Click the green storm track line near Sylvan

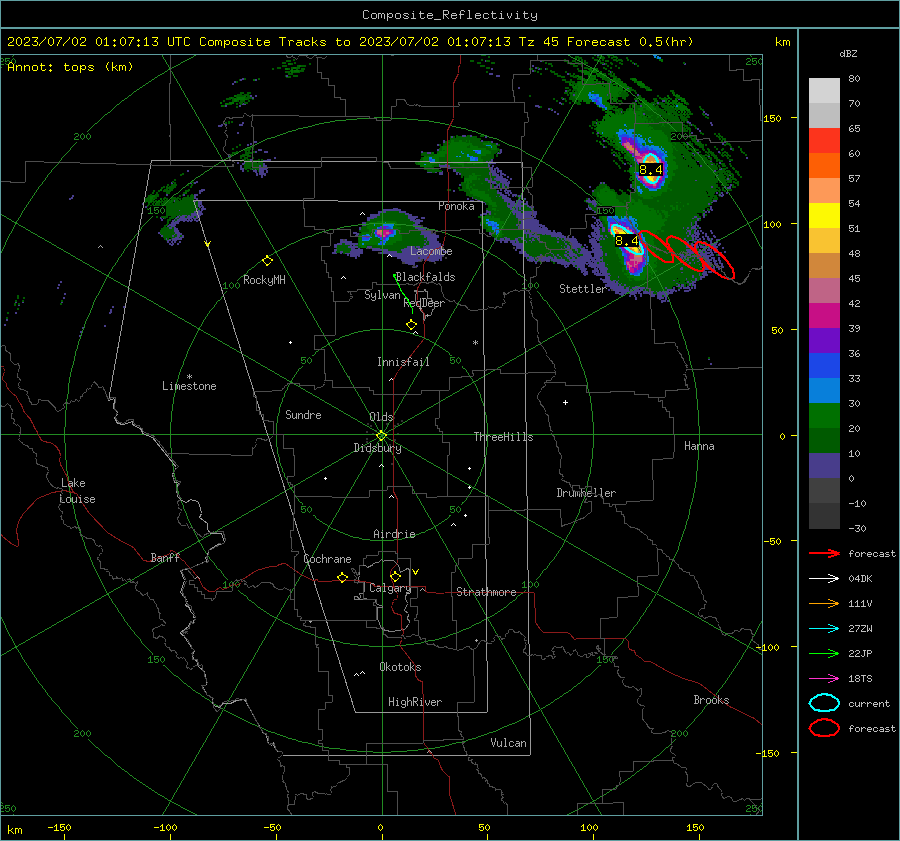[404, 294]
